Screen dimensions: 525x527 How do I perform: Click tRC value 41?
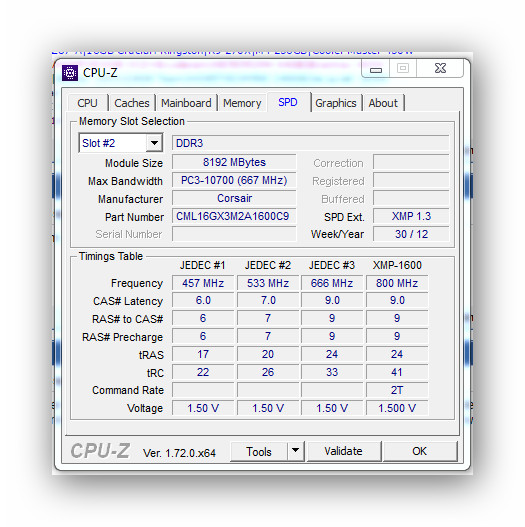point(397,372)
